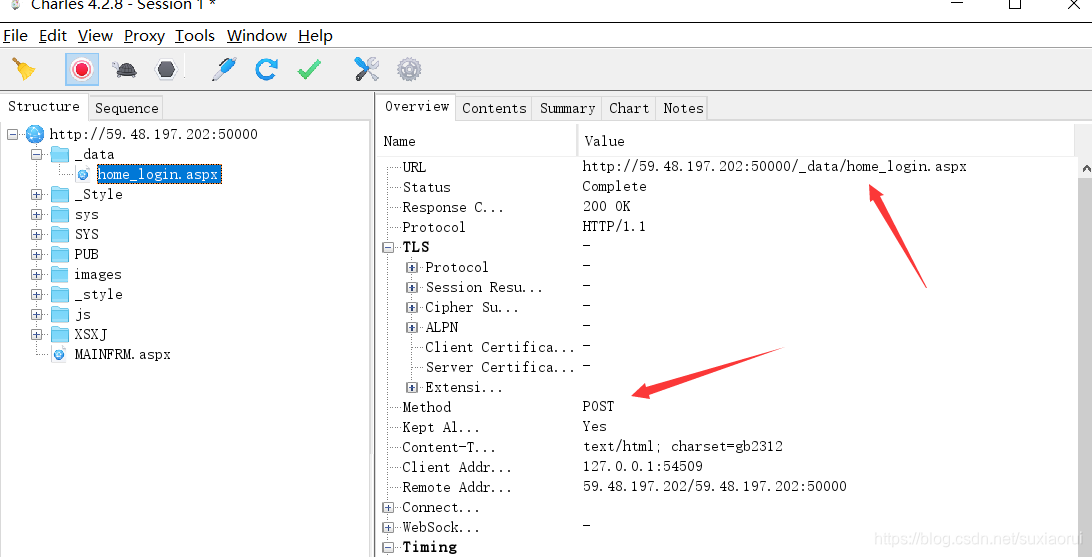1092x557 pixels.
Task: Collapse the http://59.48.197.202:50000 host node
Action: pyautogui.click(x=13, y=134)
